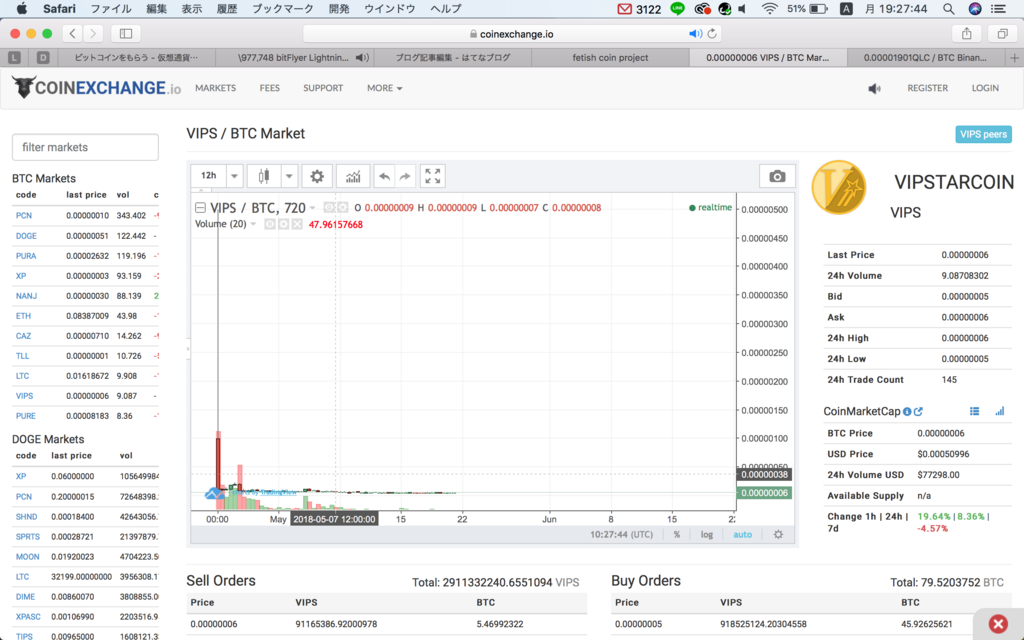Screen dimensions: 1024x640
Task: Open the chart style dropdown arrow
Action: tap(289, 176)
